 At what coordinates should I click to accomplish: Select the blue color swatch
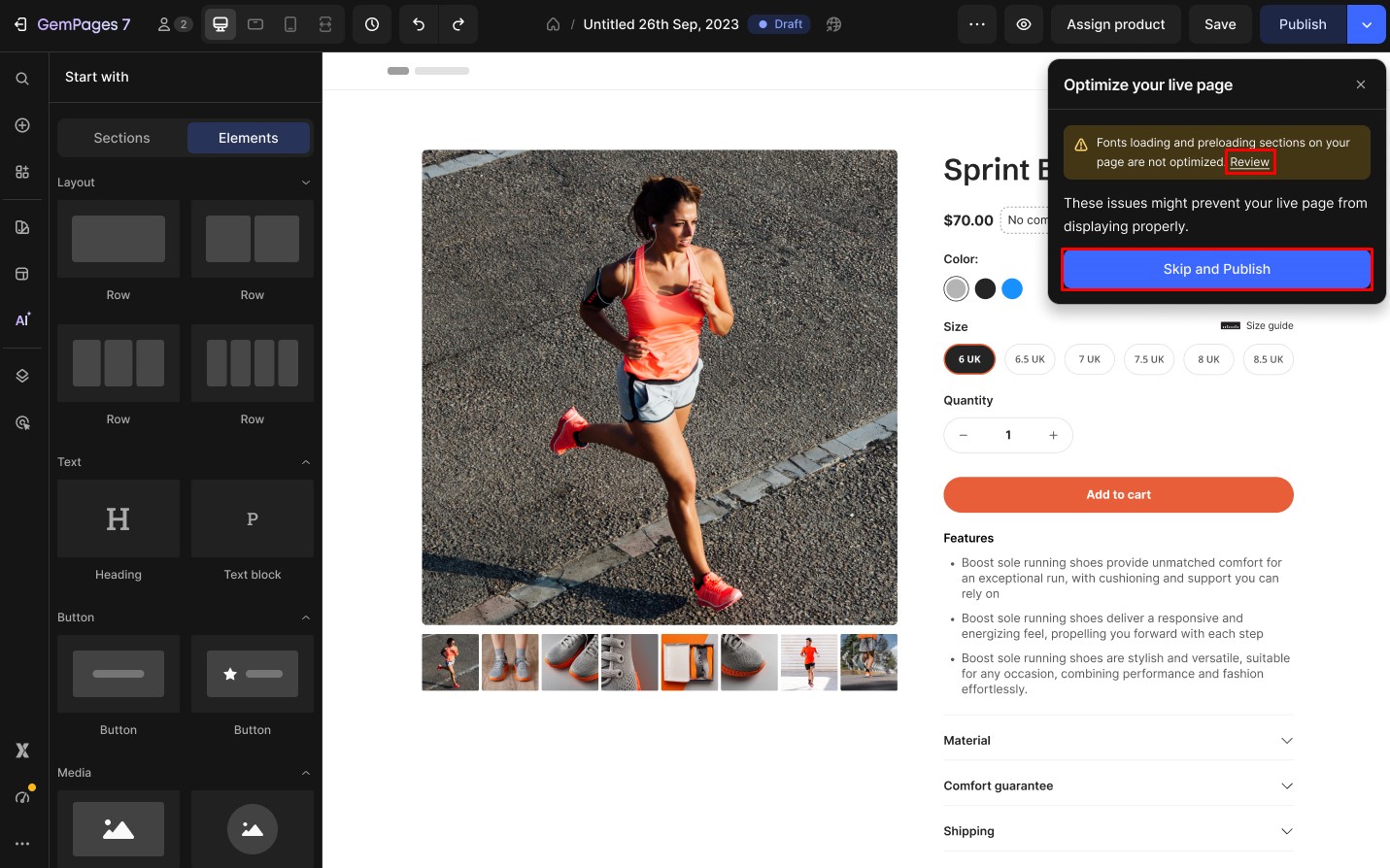(1012, 288)
